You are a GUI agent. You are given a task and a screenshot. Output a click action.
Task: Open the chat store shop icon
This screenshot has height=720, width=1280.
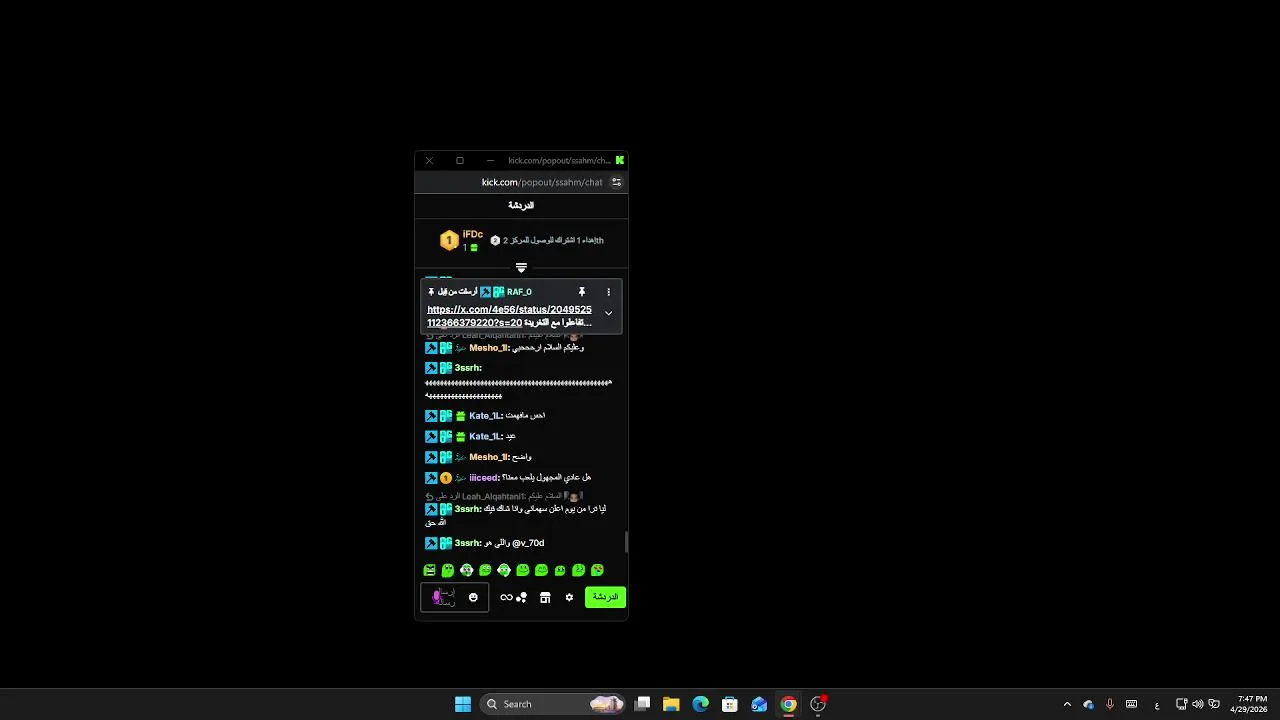click(545, 597)
